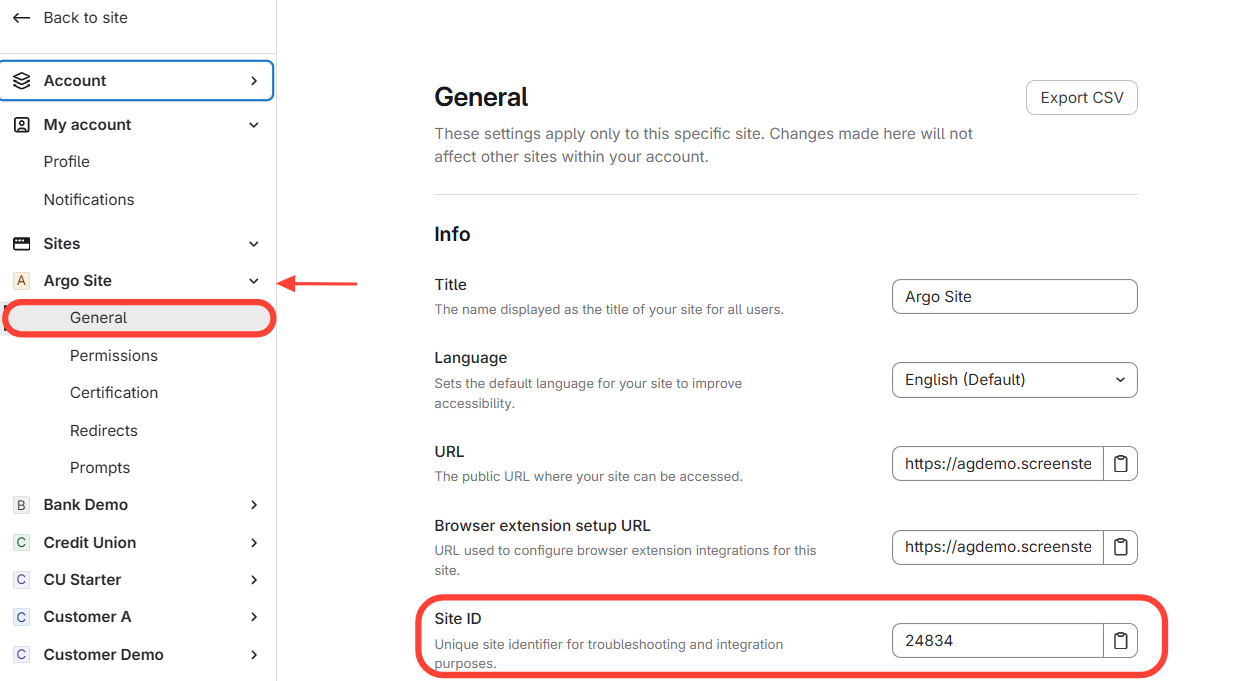Expand the Credit Union site chevron
The width and height of the screenshot is (1251, 681).
[254, 543]
